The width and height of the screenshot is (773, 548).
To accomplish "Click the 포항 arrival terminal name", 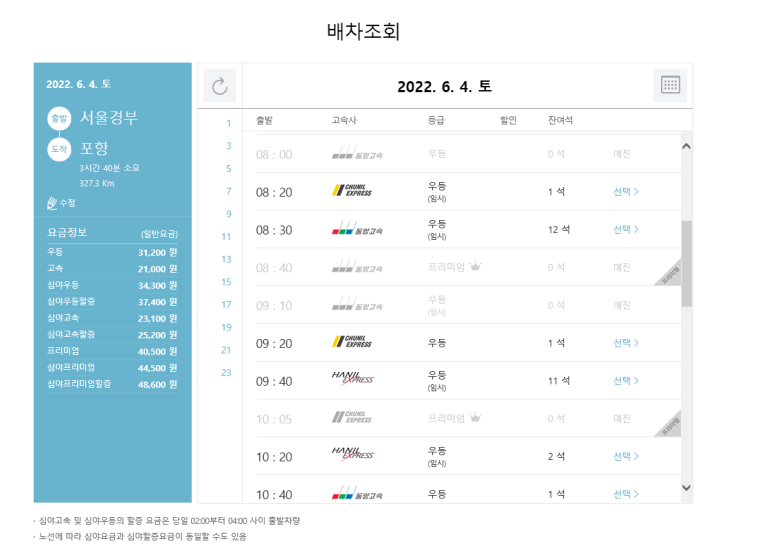I will pyautogui.click(x=94, y=148).
